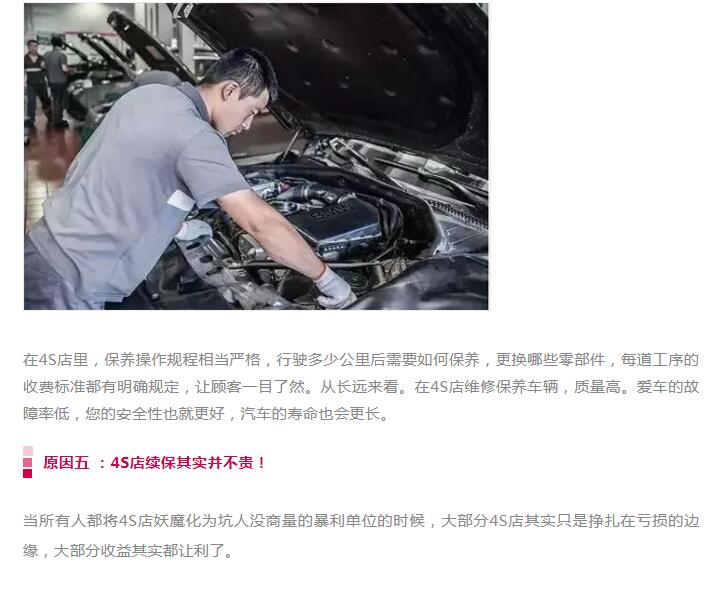This screenshot has height=591, width=725.
Task: Click the medium pink square beside heading
Action: pos(28,462)
